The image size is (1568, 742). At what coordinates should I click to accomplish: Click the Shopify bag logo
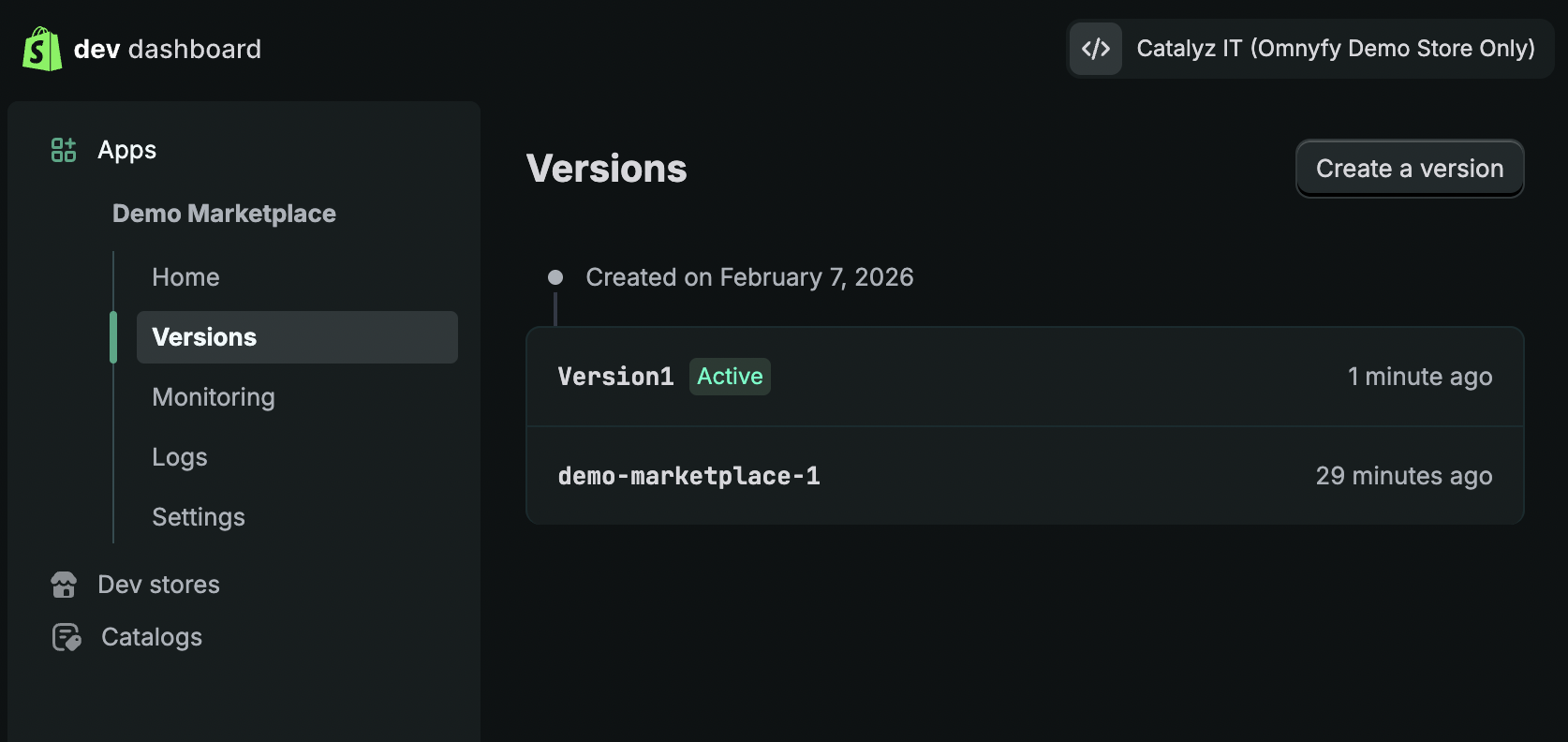pyautogui.click(x=42, y=49)
